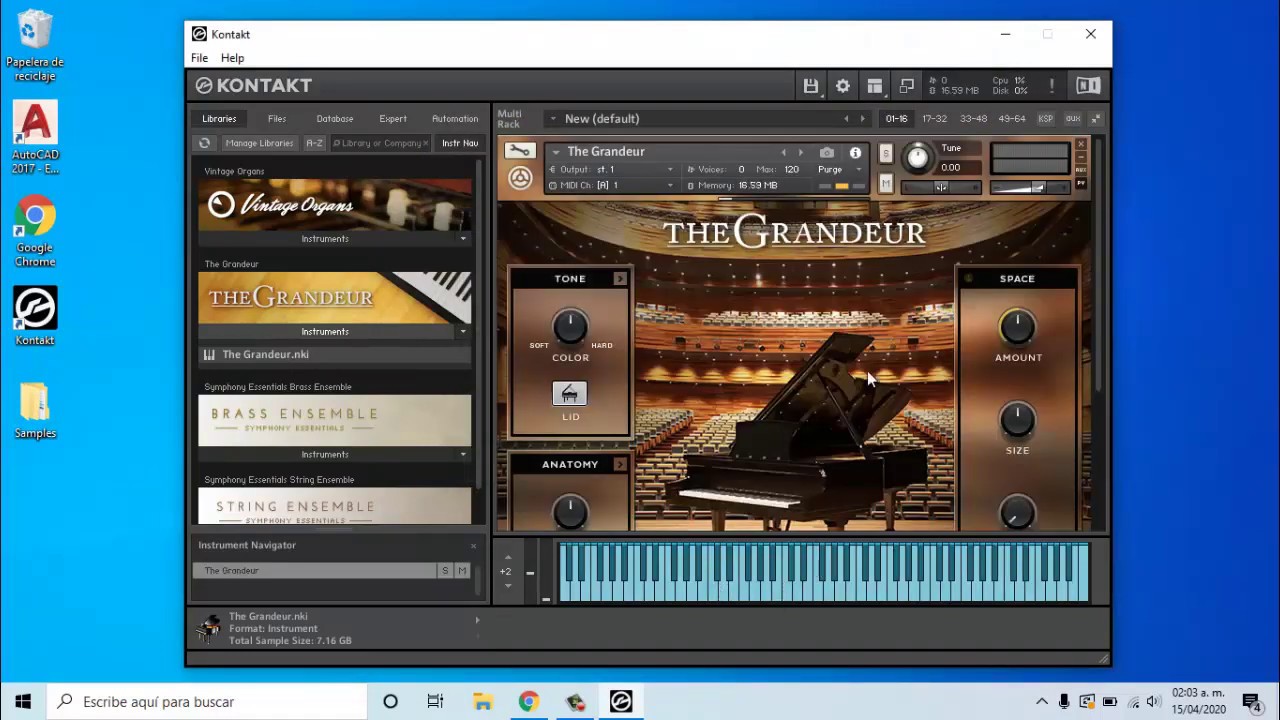The width and height of the screenshot is (1280, 720).
Task: Clear the library search with X icon
Action: pos(425,143)
